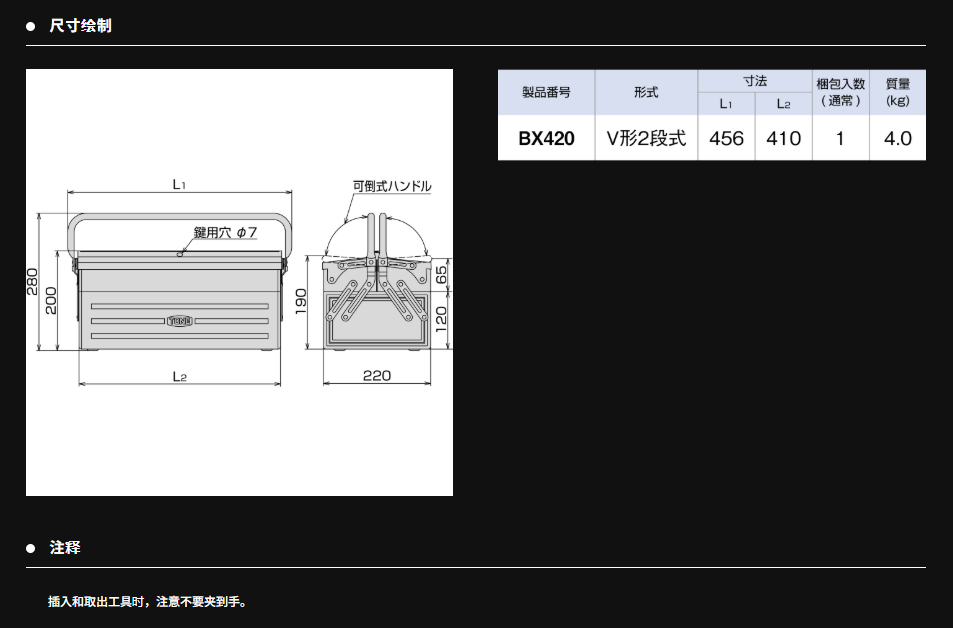This screenshot has height=628, width=953.
Task: Click the 4.0 mass value in the table
Action: (897, 139)
